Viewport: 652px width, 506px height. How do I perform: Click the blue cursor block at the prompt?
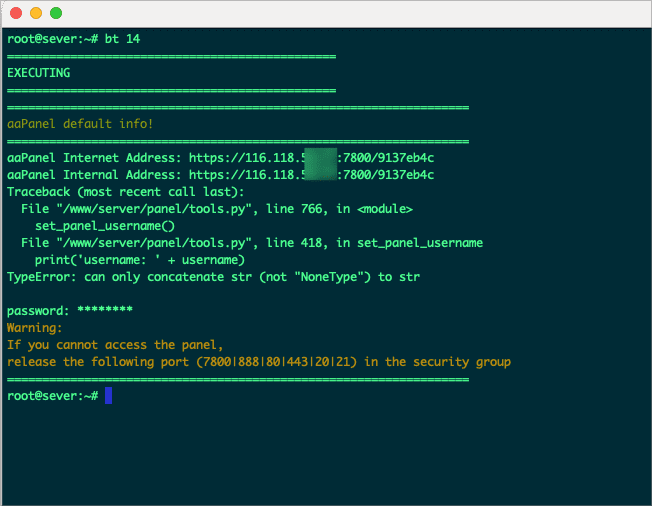click(x=108, y=396)
